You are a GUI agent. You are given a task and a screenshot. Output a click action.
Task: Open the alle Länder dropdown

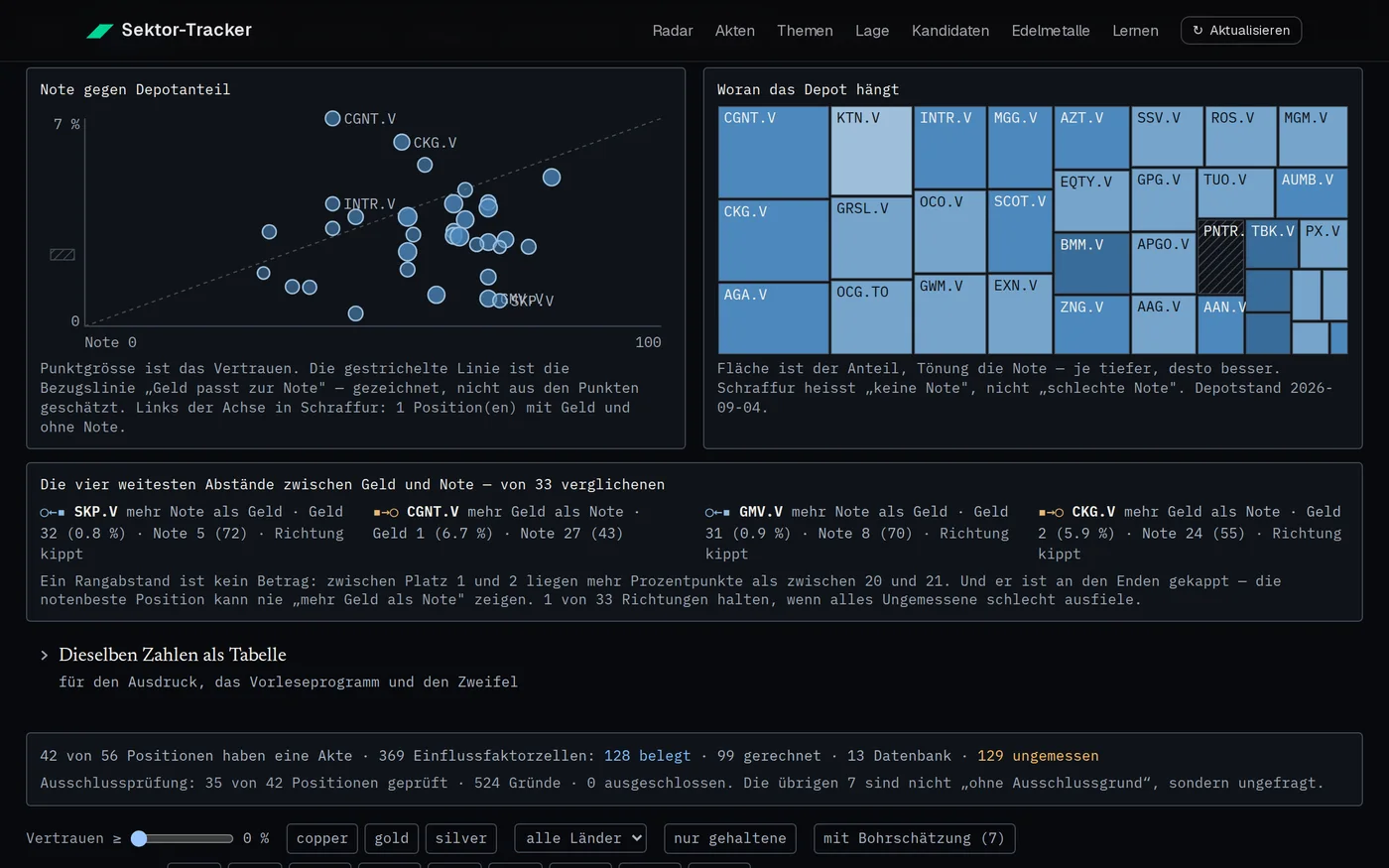coord(580,838)
